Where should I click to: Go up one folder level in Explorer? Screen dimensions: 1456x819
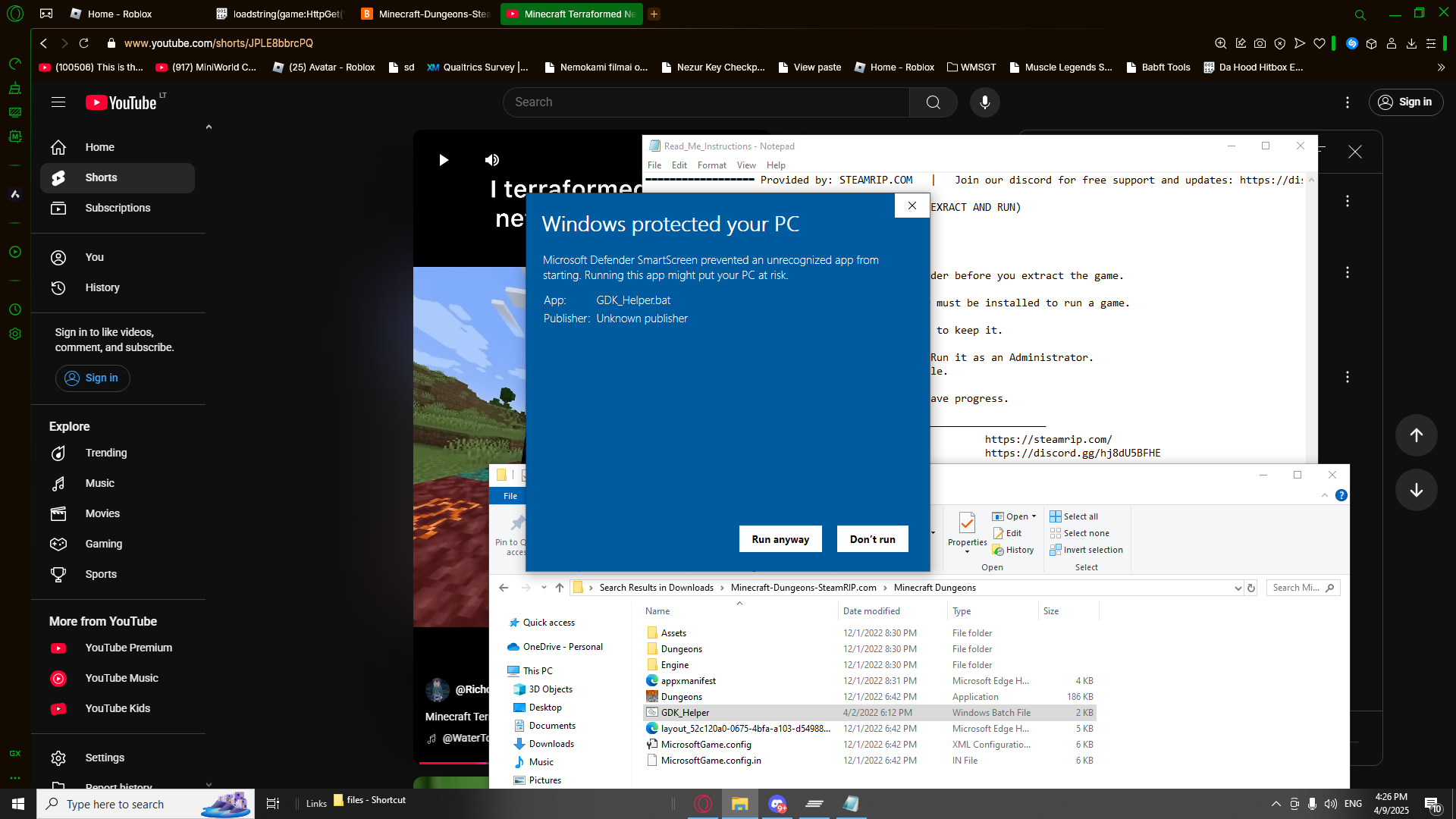560,588
